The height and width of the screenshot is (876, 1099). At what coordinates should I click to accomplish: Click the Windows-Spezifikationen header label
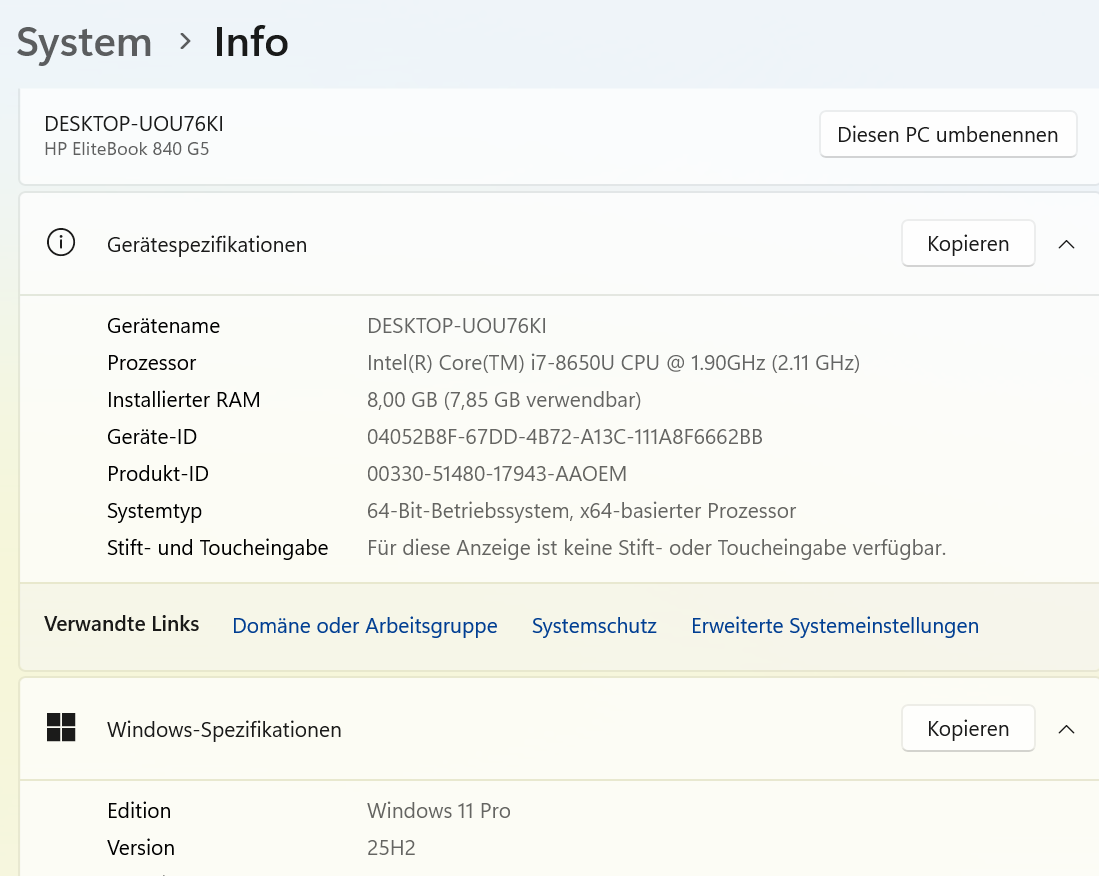(x=224, y=730)
